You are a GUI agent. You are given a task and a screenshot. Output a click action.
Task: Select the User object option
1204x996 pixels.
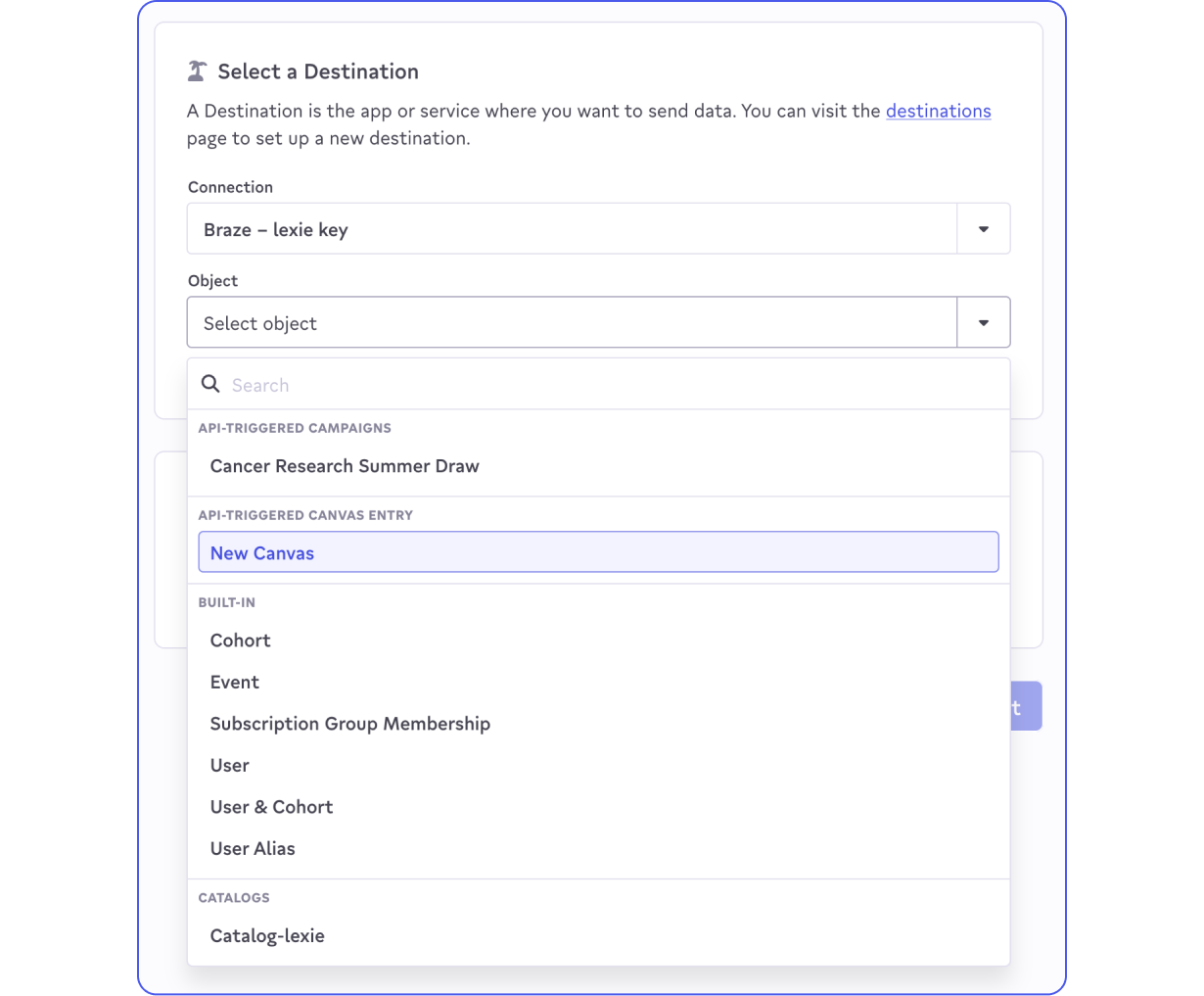[x=230, y=766]
